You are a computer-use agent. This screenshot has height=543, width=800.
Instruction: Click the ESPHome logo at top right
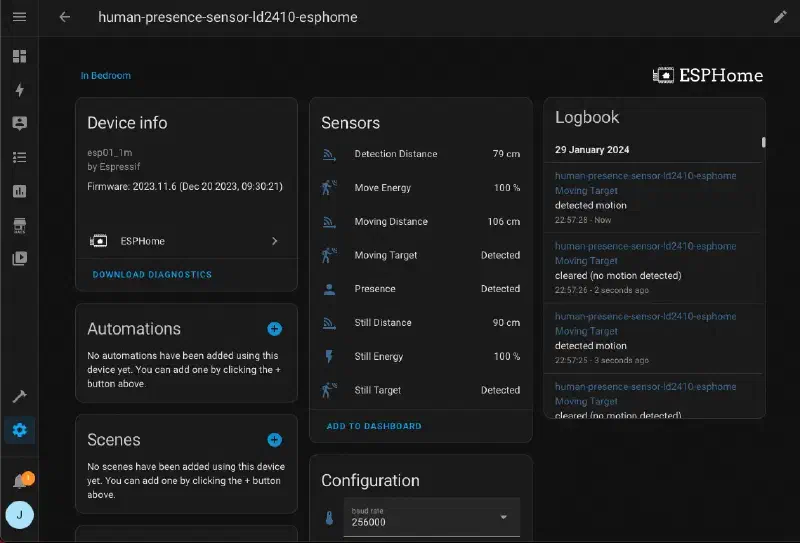[x=708, y=76]
